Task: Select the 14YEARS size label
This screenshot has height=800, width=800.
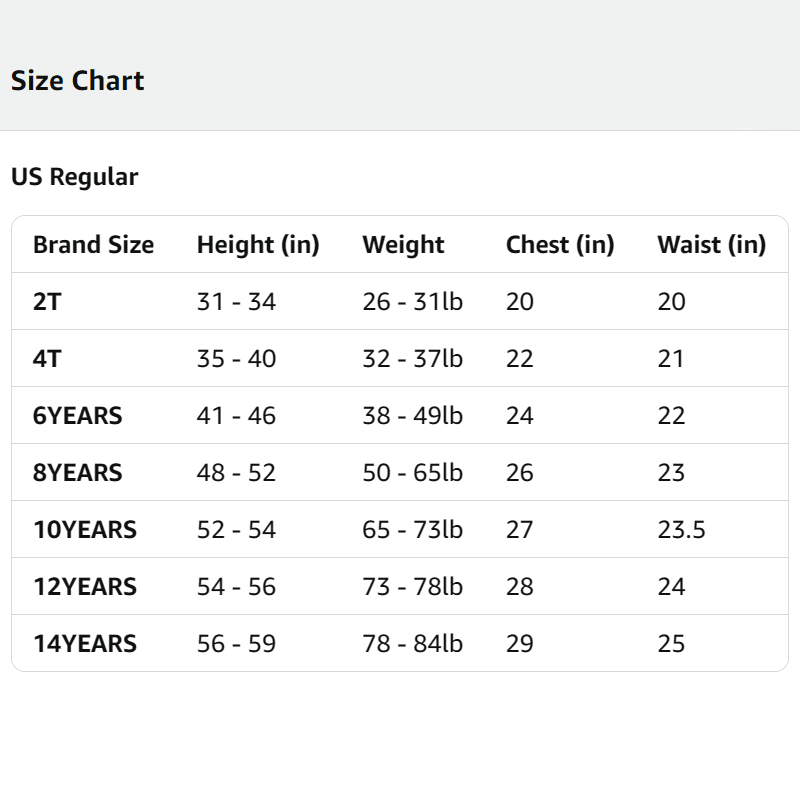Action: pos(84,643)
